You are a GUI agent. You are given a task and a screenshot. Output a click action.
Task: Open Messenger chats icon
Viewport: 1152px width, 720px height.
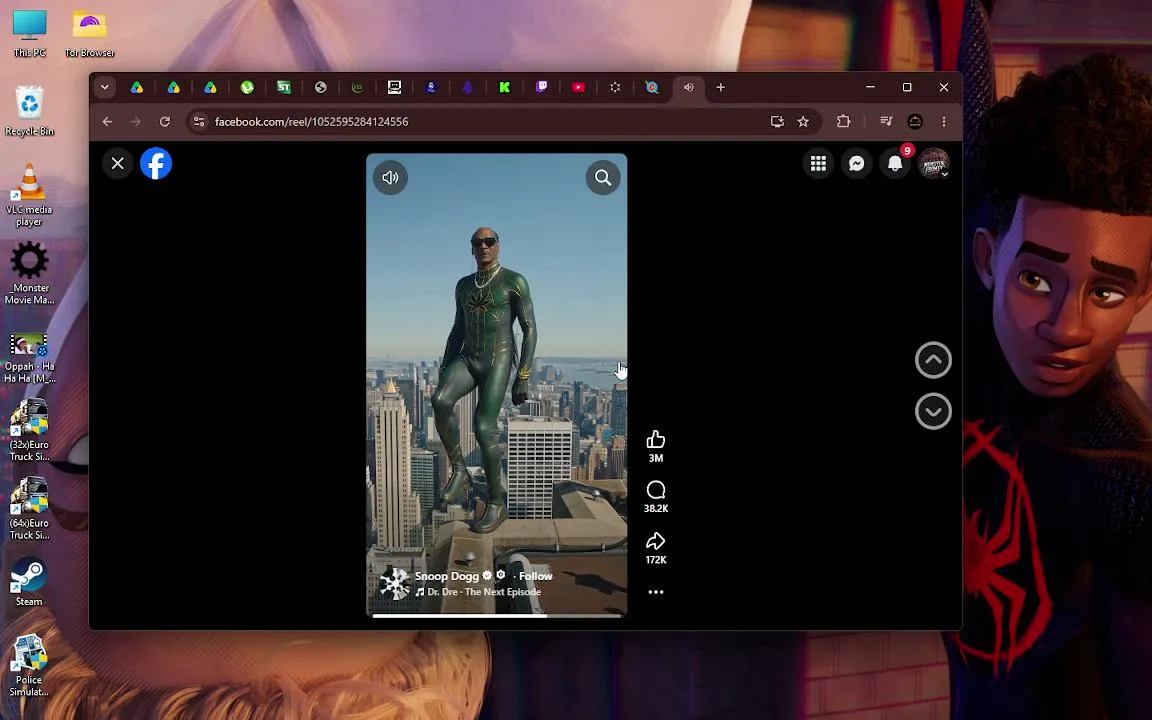[x=857, y=163]
